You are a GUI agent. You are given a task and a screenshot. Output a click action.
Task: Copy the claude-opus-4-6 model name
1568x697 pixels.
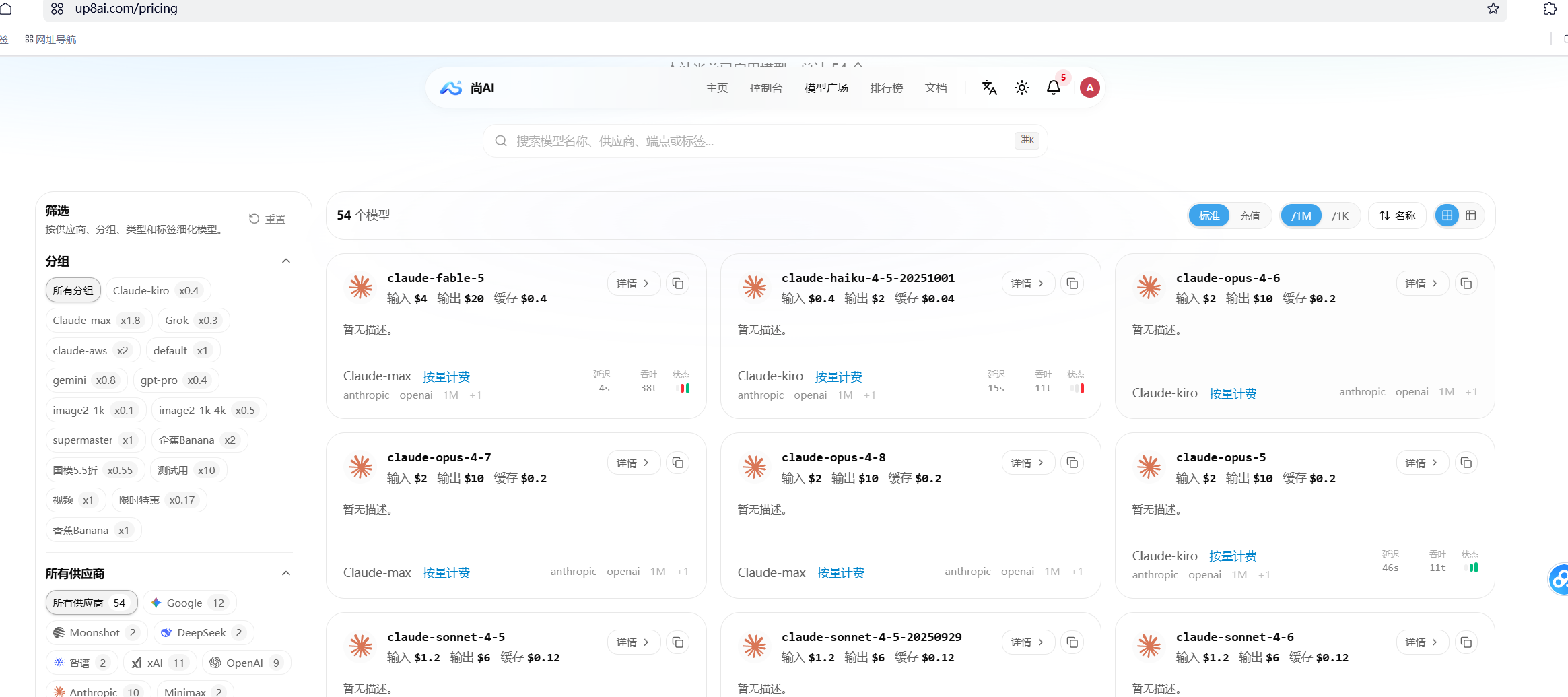tap(1466, 284)
